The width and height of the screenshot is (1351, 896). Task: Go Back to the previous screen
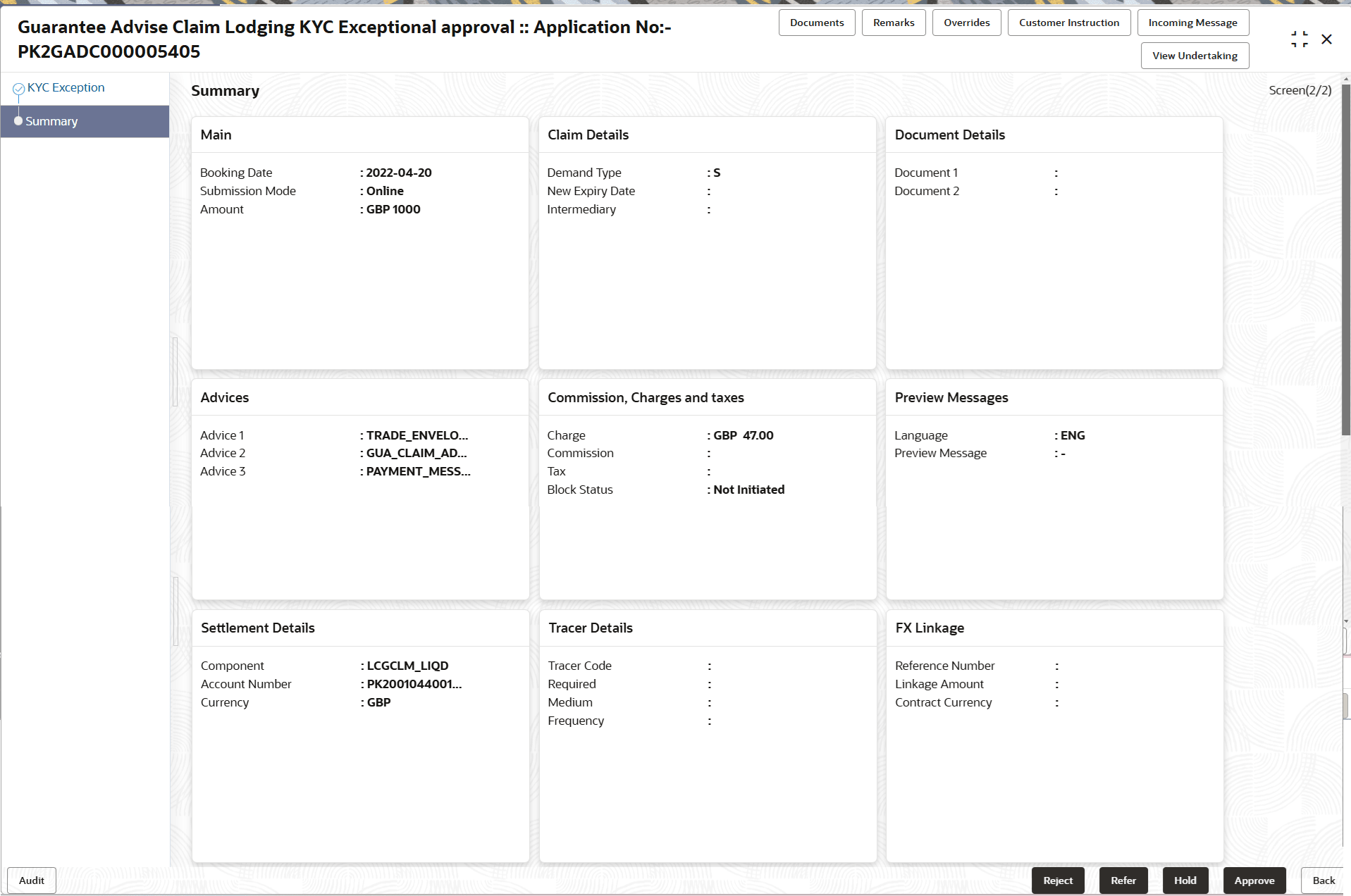click(1323, 880)
